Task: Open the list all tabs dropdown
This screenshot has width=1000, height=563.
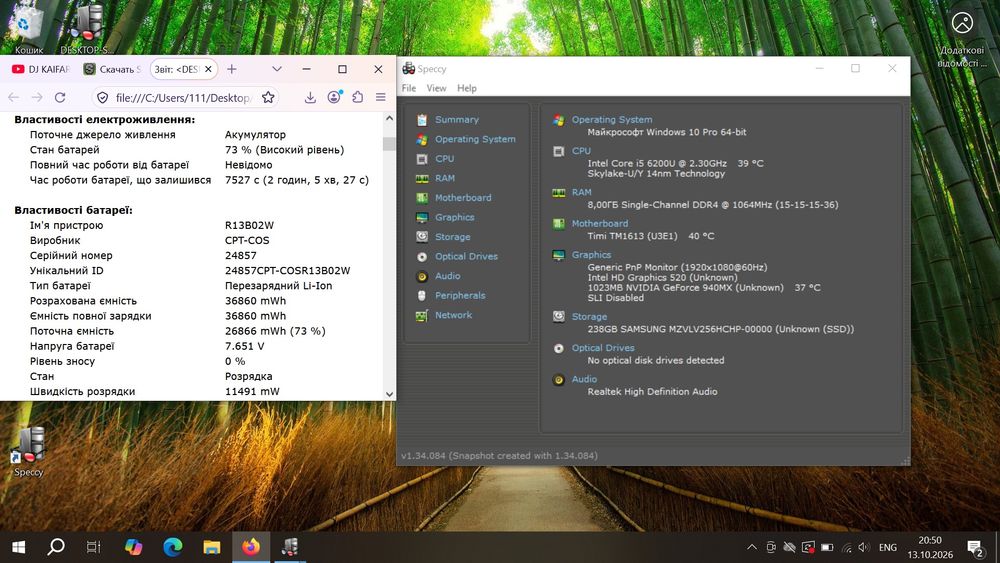Action: 277,69
